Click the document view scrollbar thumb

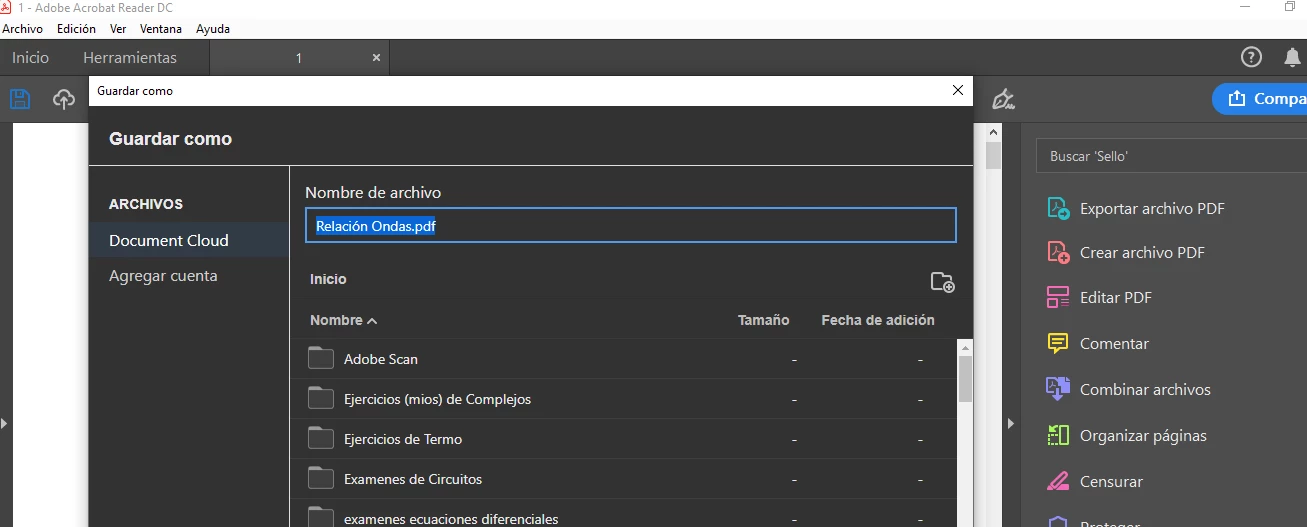click(x=993, y=156)
